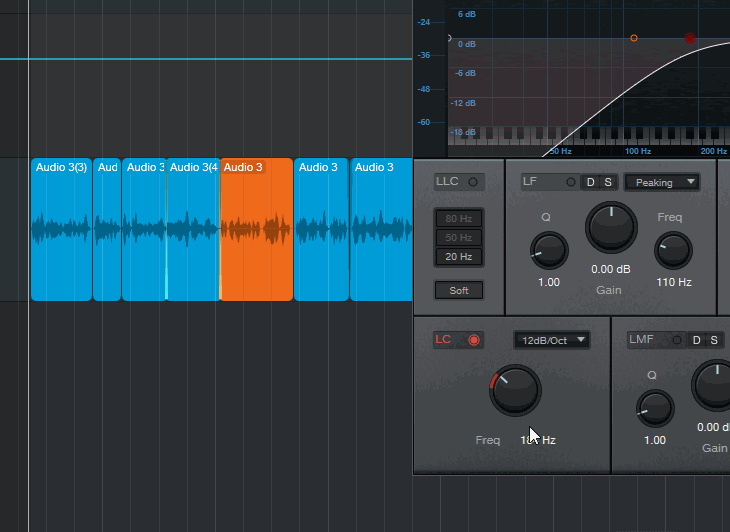Select the 20 Hz LLC option

[458, 257]
